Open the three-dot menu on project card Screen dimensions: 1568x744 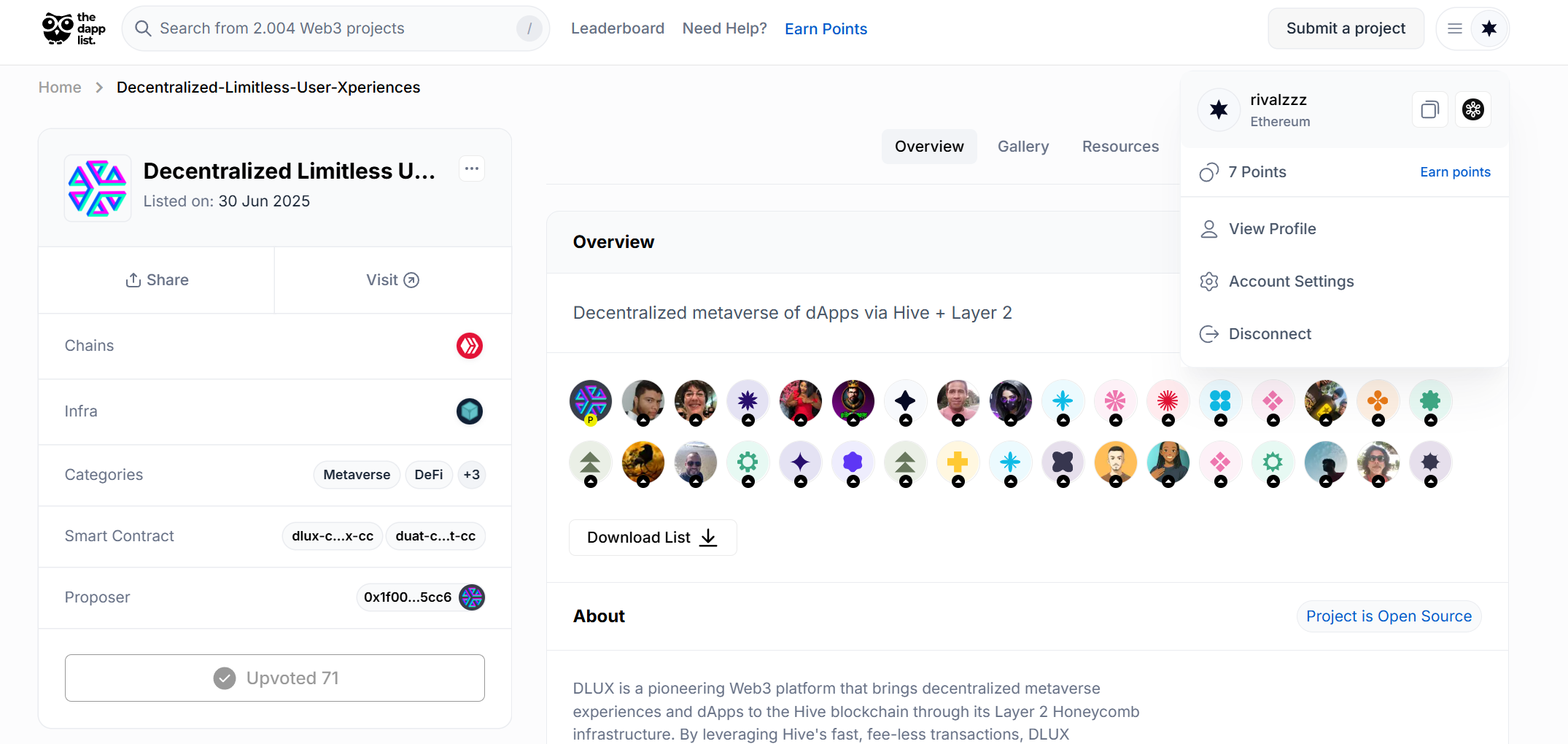(x=472, y=169)
